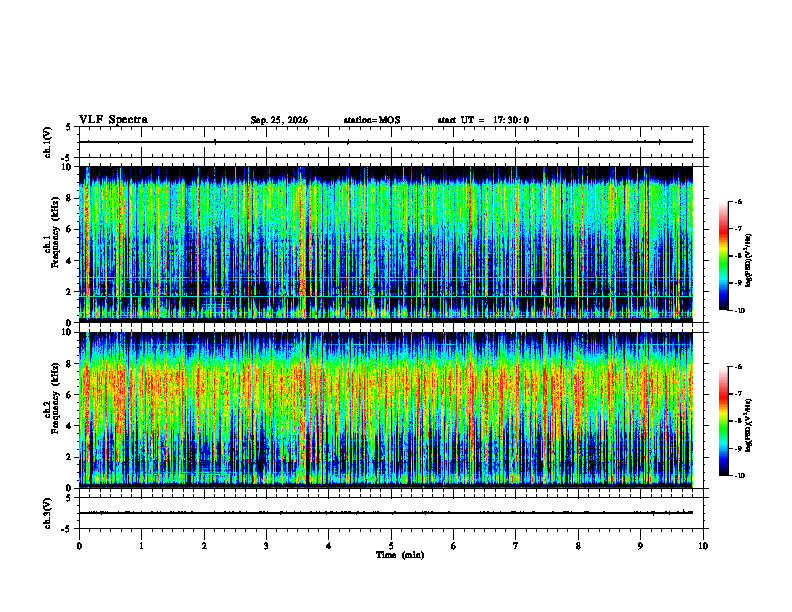
Task: Click the -6 label on ch.1 color scale
Action: [738, 202]
